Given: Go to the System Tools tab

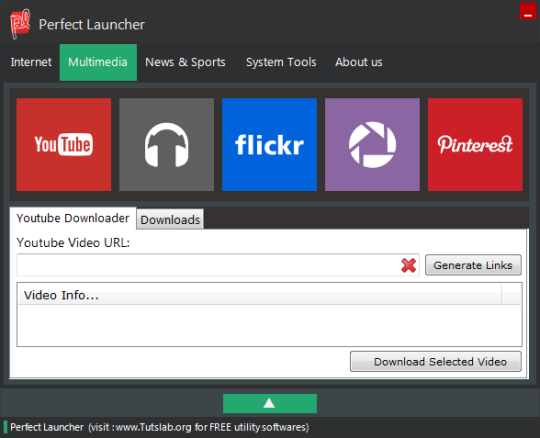Looking at the screenshot, I should point(281,62).
